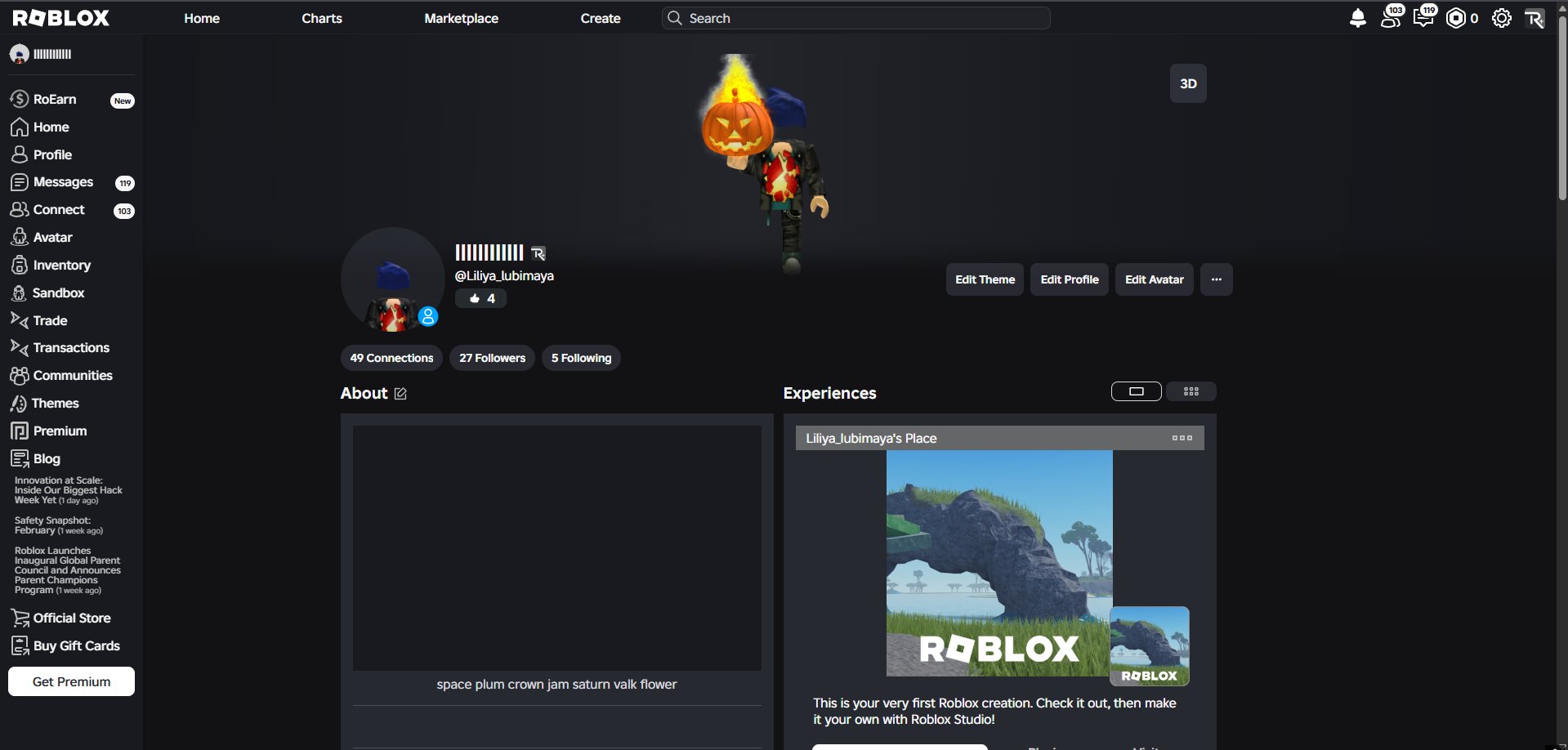Click the page vertical scrollbar
1568x750 pixels.
click(1562, 106)
